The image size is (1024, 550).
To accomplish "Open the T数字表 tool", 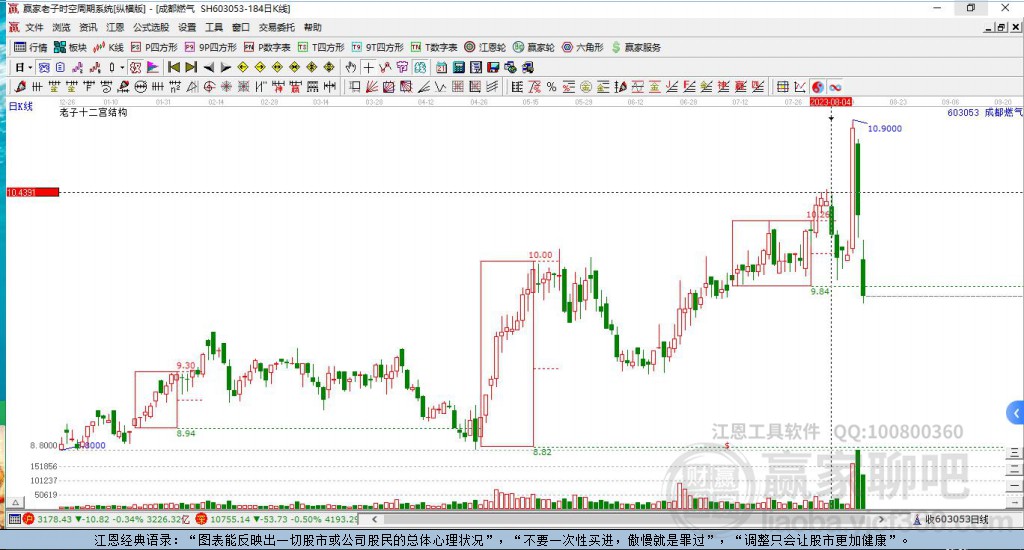I will (x=434, y=47).
